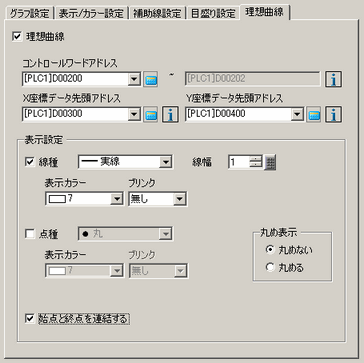Expand the [PLC1]D00400 address dropdown
364x363 pixels.
(296, 115)
